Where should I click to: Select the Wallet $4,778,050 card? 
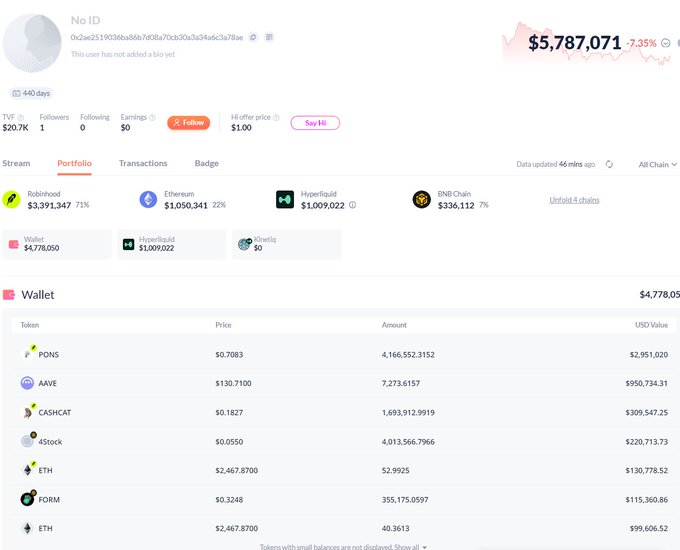click(57, 244)
